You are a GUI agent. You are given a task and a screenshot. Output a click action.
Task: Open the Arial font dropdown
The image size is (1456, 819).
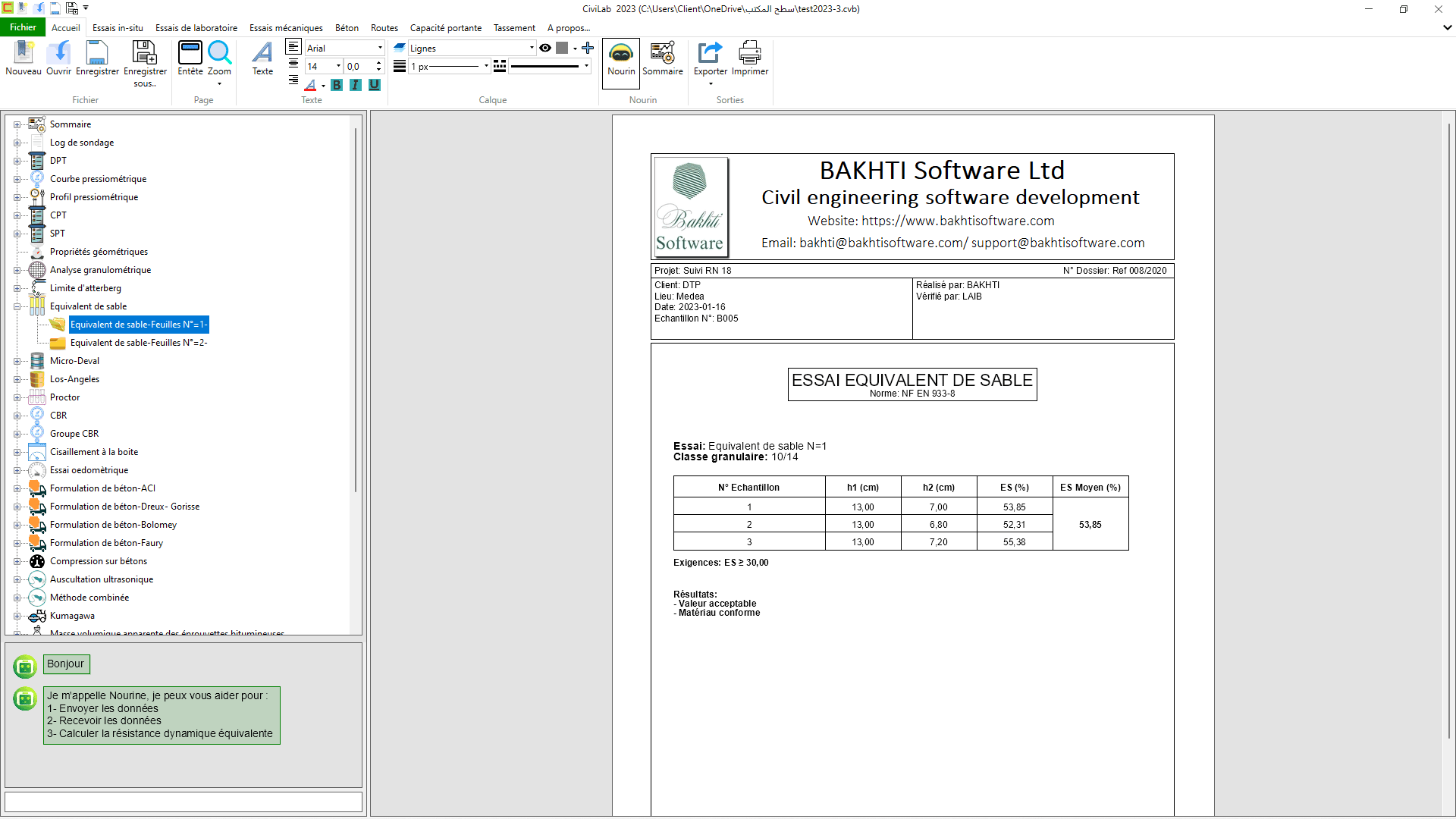[x=380, y=48]
